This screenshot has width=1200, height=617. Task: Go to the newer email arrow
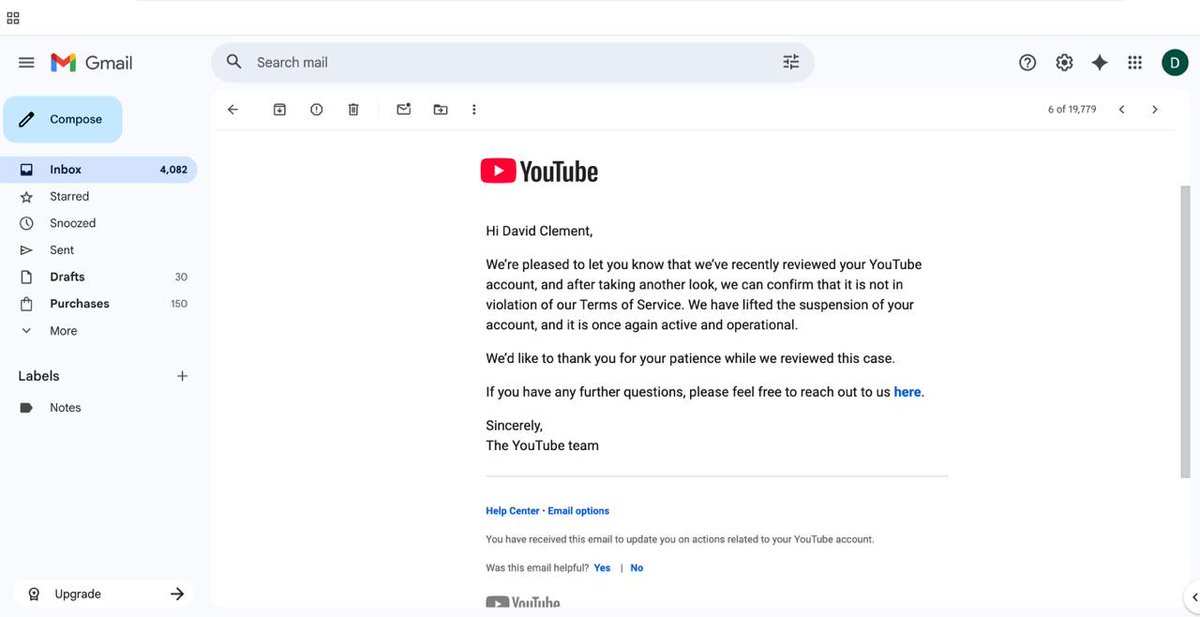pos(1122,109)
